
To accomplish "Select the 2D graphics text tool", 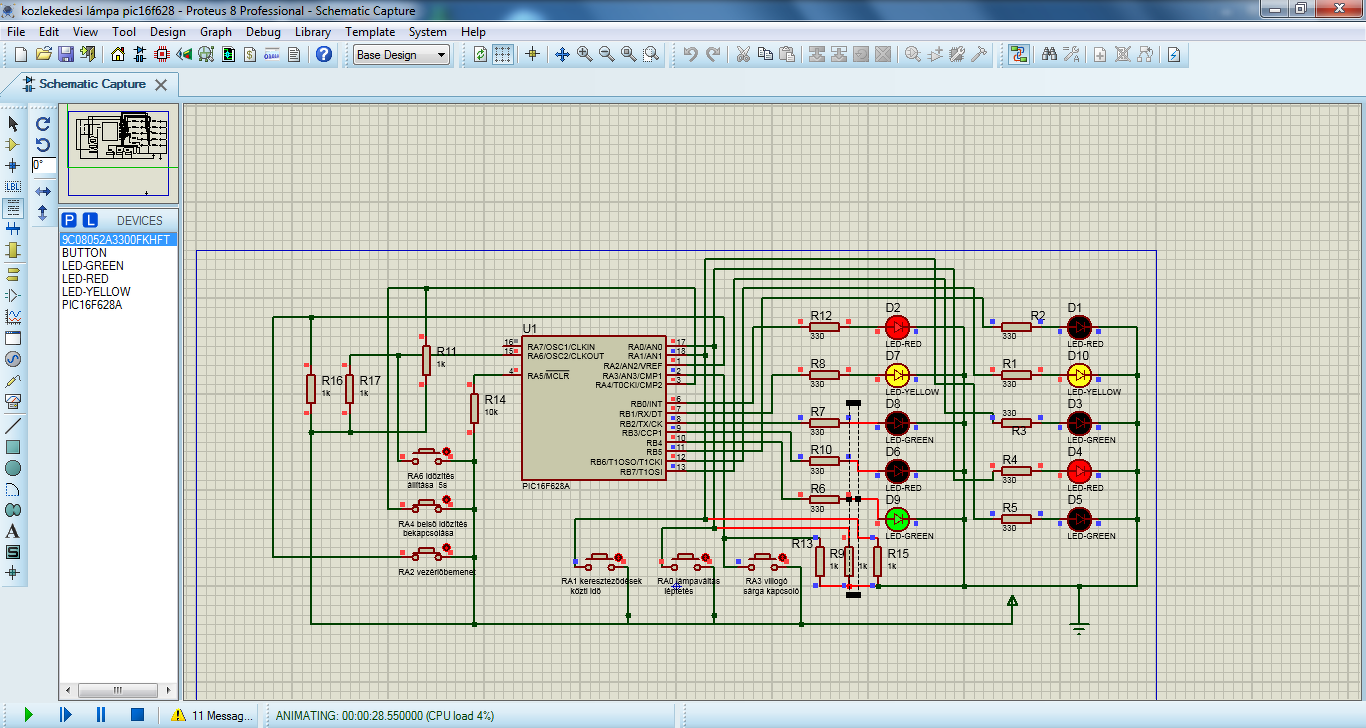I will tap(13, 531).
